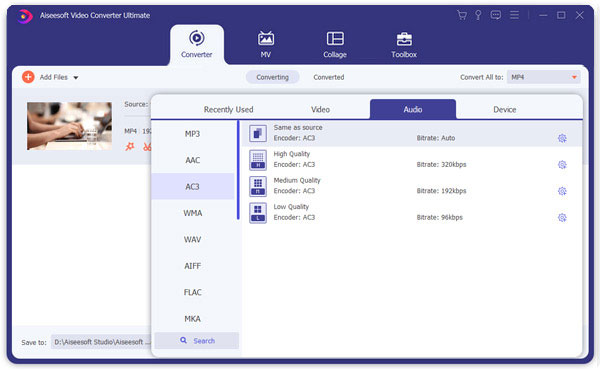
Task: Click the search magnifier icon
Action: coord(184,340)
